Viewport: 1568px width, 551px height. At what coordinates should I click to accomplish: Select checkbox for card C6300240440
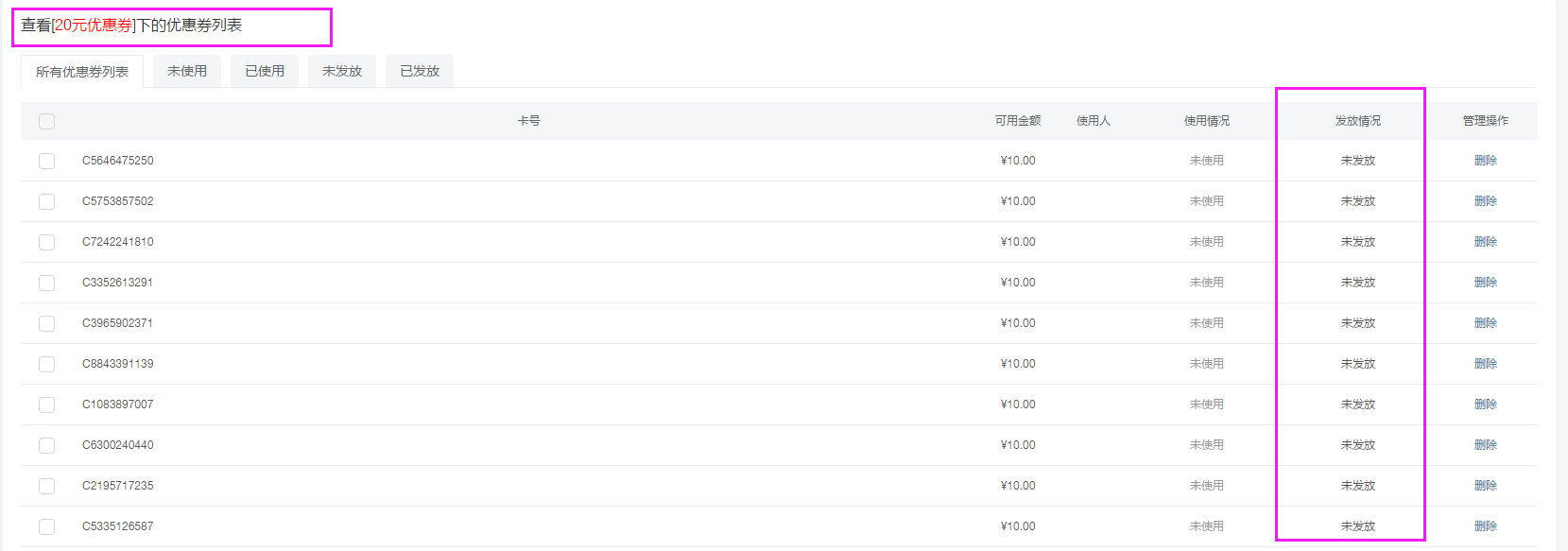click(x=46, y=445)
